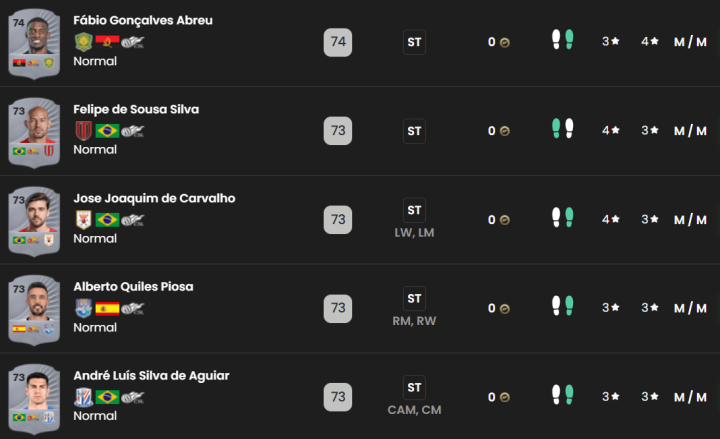Viewport: 720px width, 439px height.
Task: Click the 4-star skill moves rating for Abreu
Action: pyautogui.click(x=650, y=42)
